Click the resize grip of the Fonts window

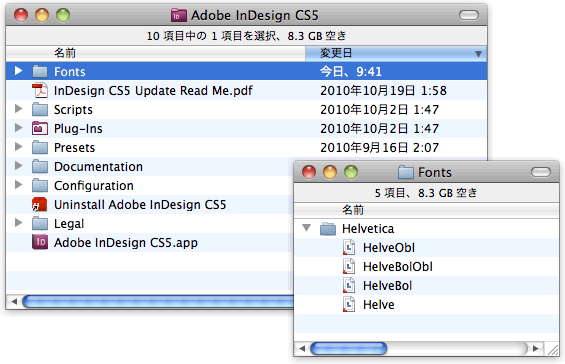click(552, 349)
